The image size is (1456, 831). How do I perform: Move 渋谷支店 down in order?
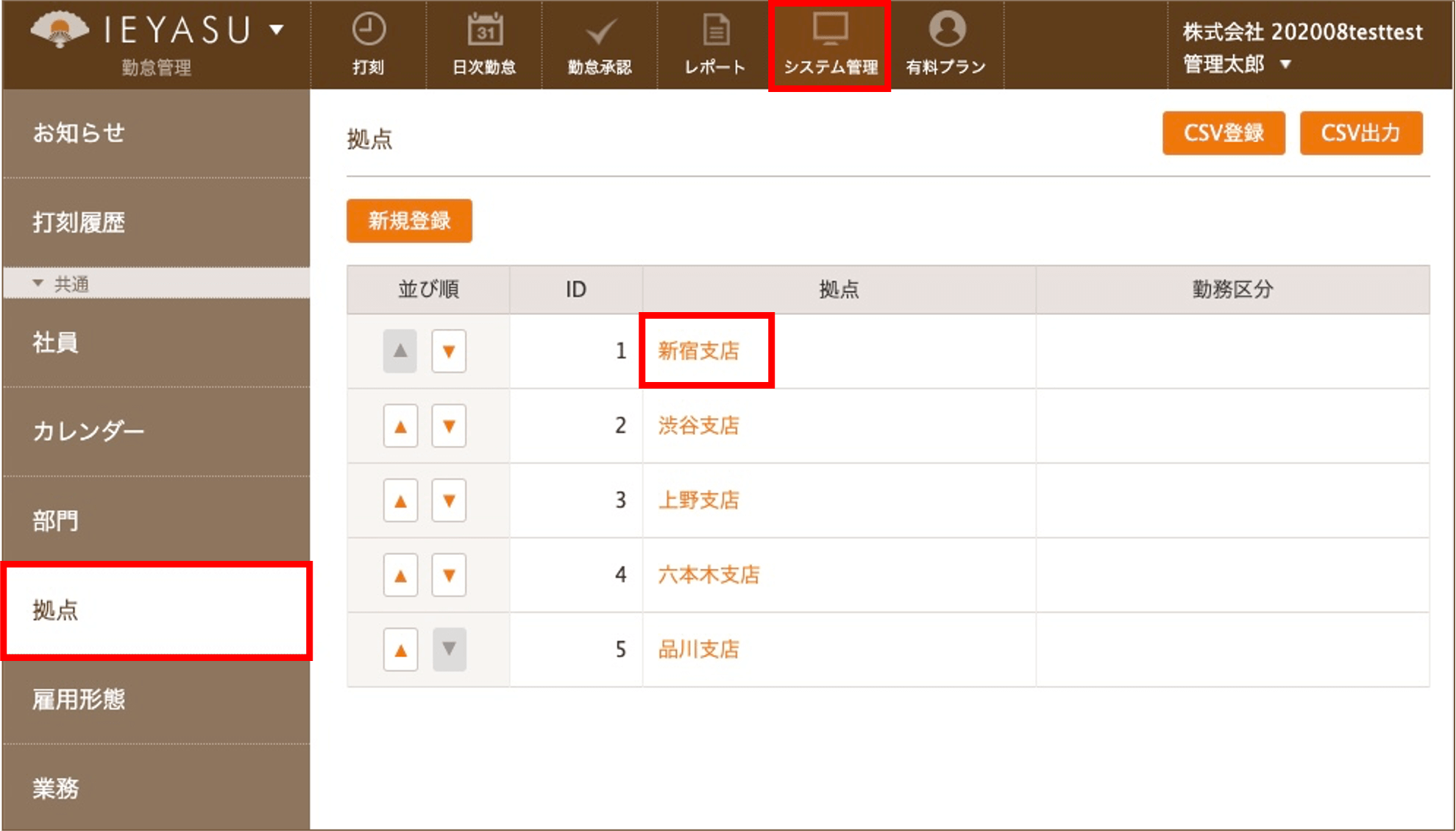pyautogui.click(x=449, y=426)
